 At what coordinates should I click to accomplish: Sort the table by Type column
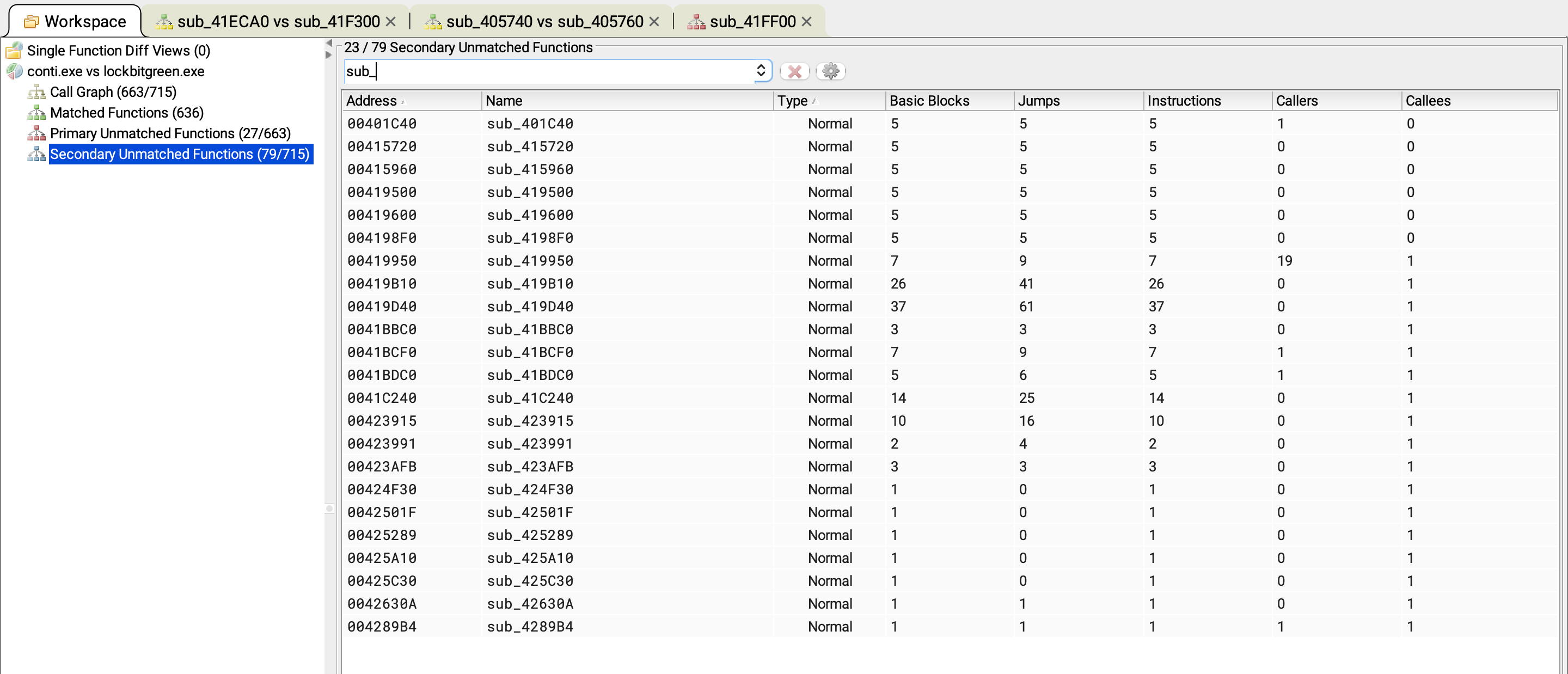(x=829, y=101)
